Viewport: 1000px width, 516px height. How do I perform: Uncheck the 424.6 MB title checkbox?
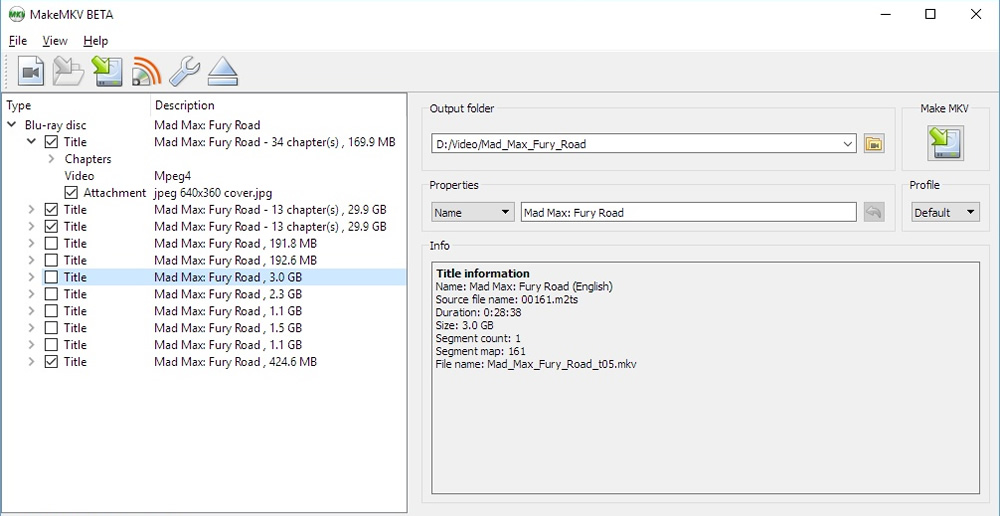(51, 362)
